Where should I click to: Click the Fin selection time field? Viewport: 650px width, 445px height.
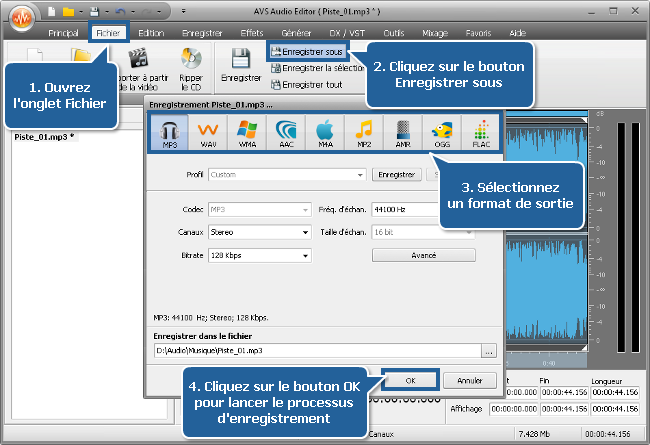(564, 392)
